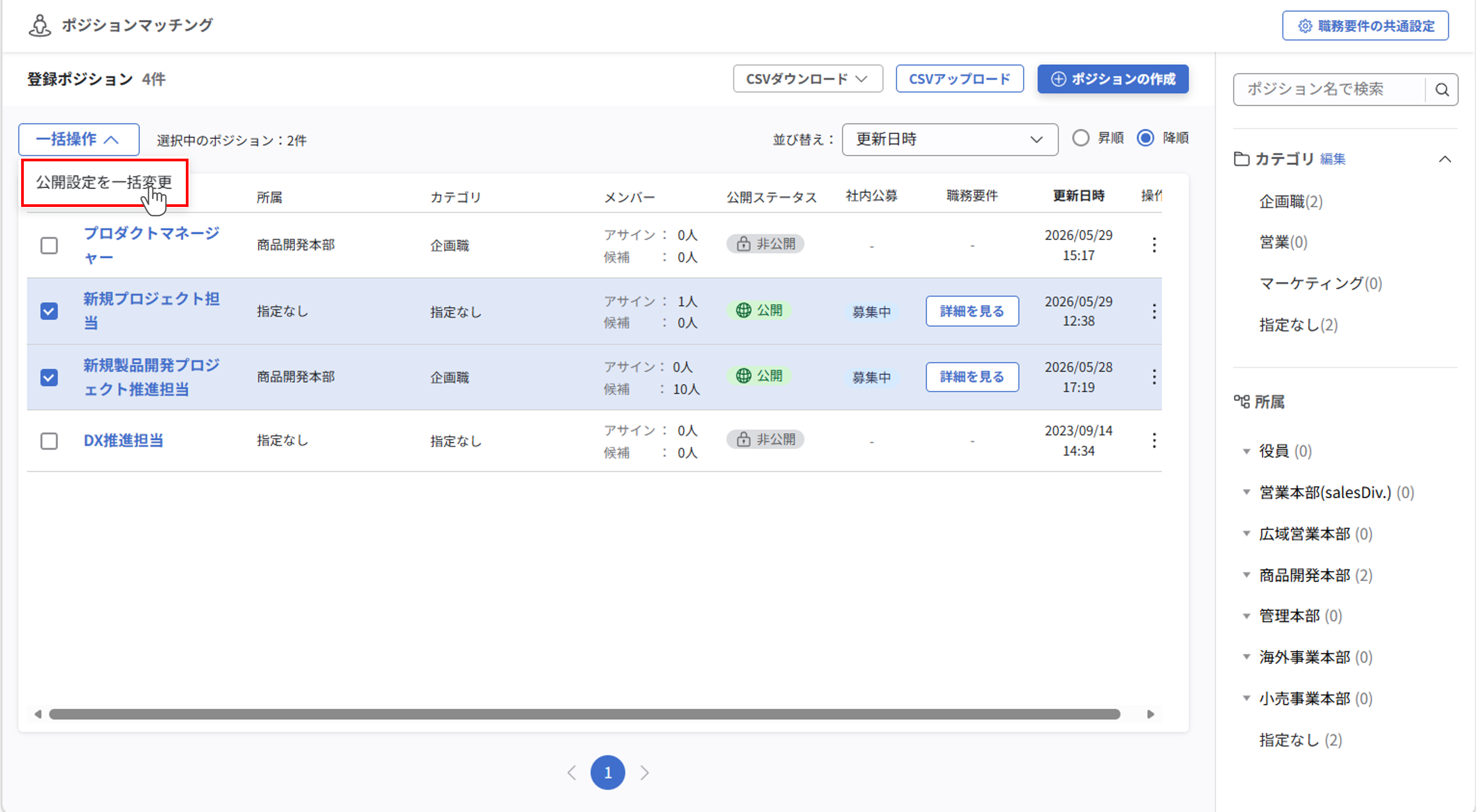Viewport: 1476px width, 812px height.
Task: Expand the 管理本部 node
Action: pyautogui.click(x=1246, y=616)
